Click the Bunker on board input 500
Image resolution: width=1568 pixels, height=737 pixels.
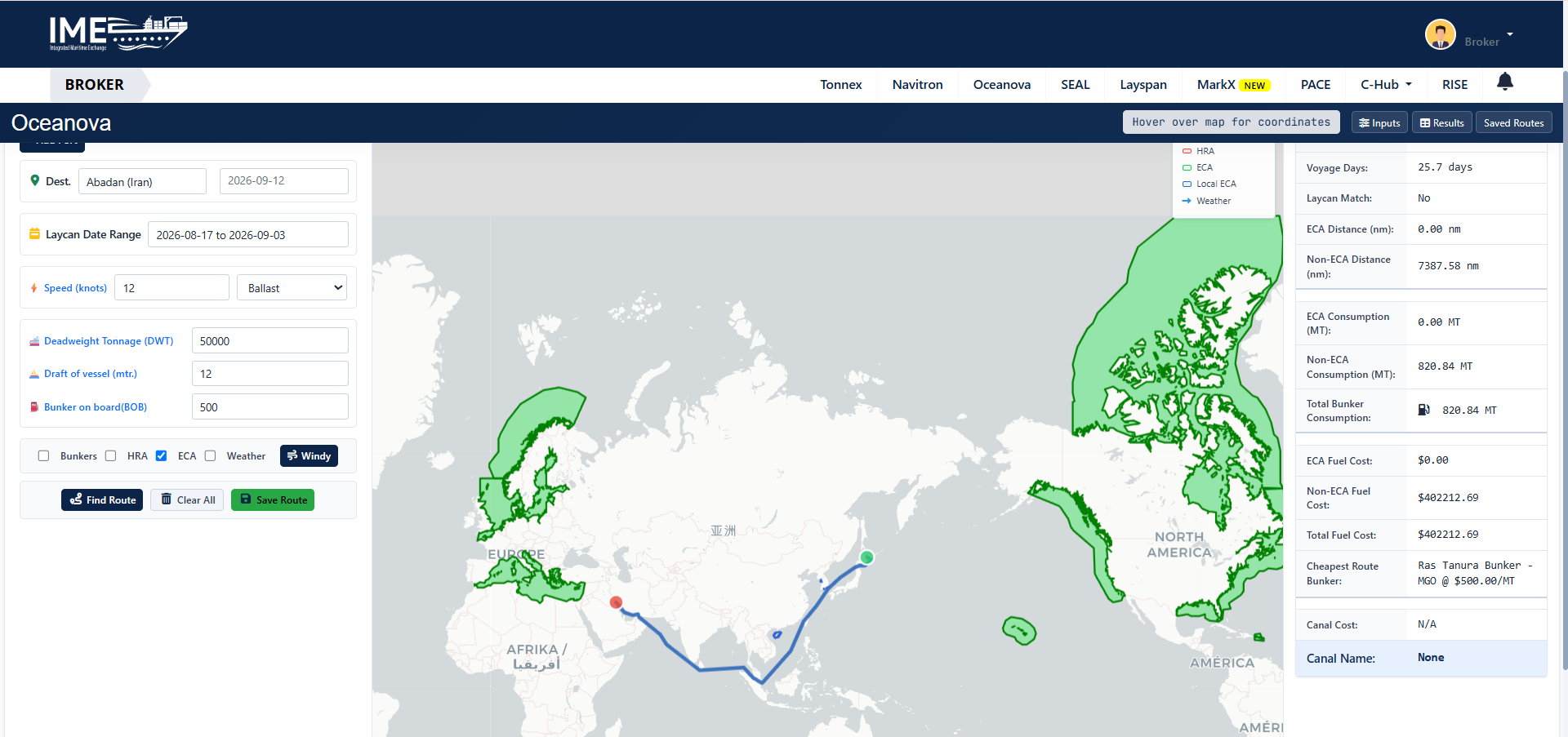point(270,406)
